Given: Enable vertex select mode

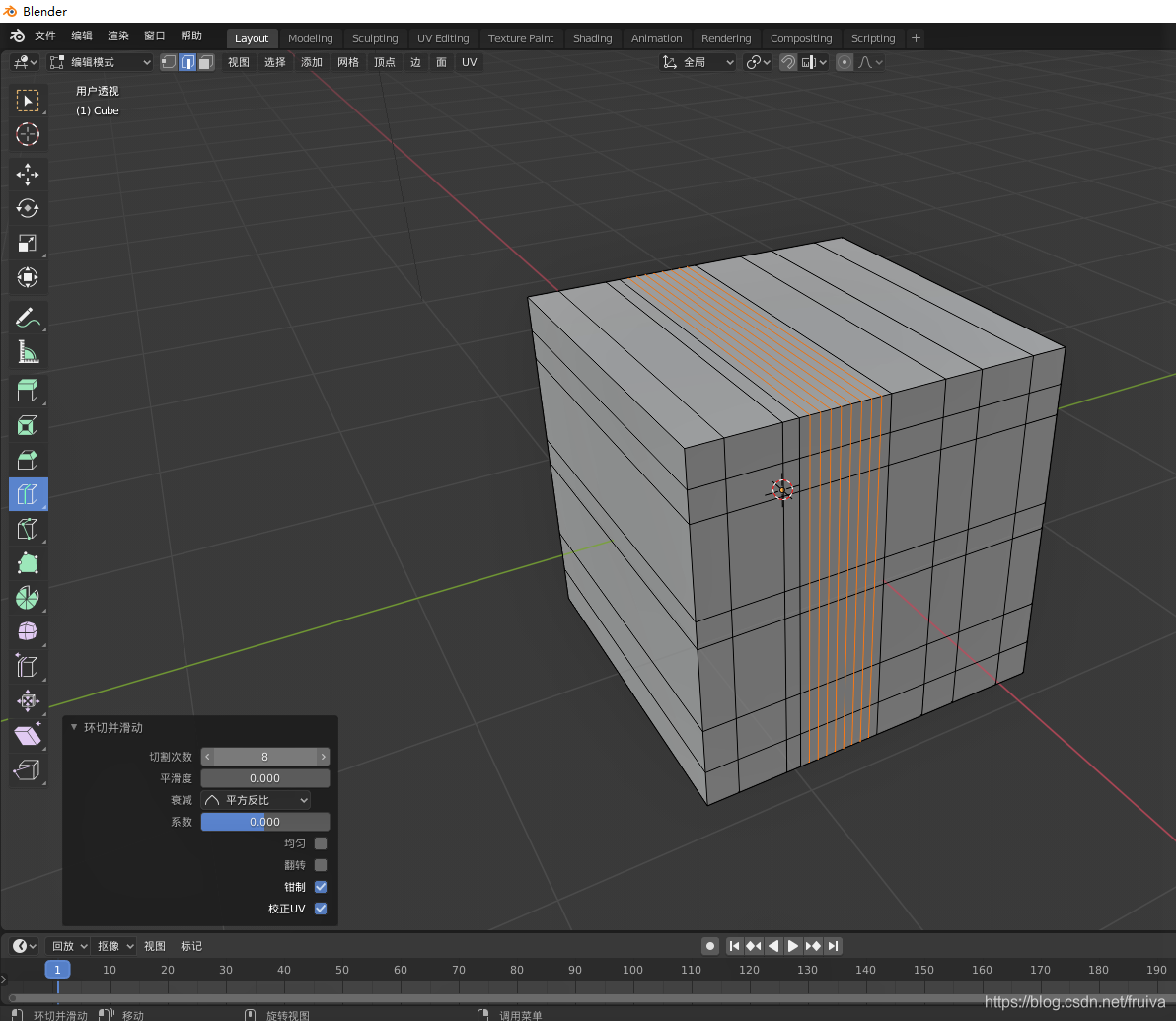Looking at the screenshot, I should pyautogui.click(x=169, y=62).
